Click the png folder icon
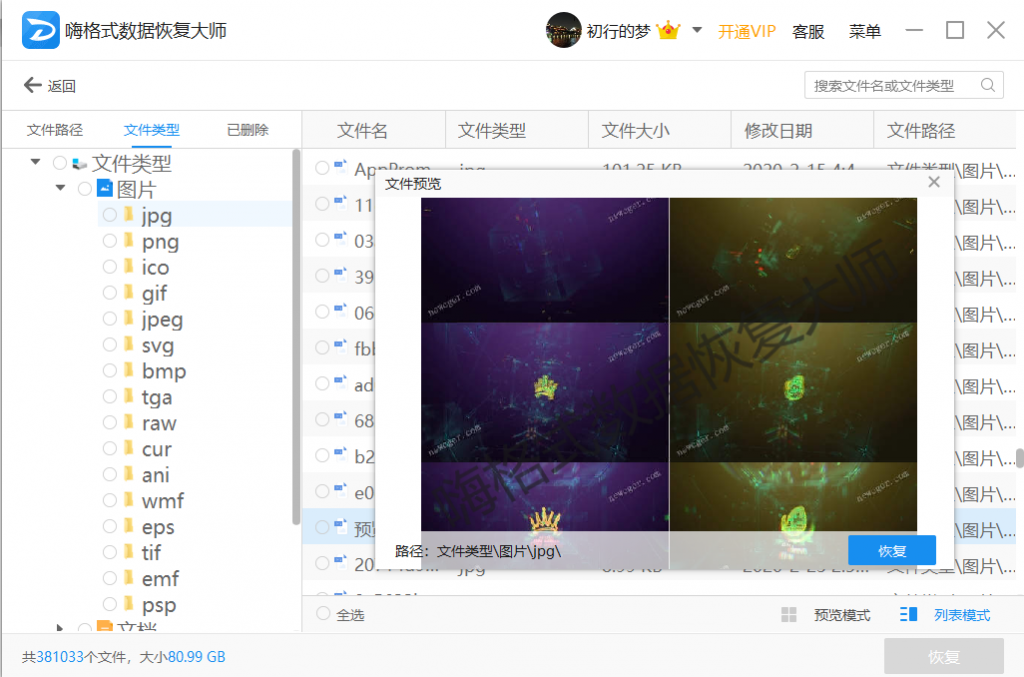The height and width of the screenshot is (677, 1024). click(x=129, y=240)
